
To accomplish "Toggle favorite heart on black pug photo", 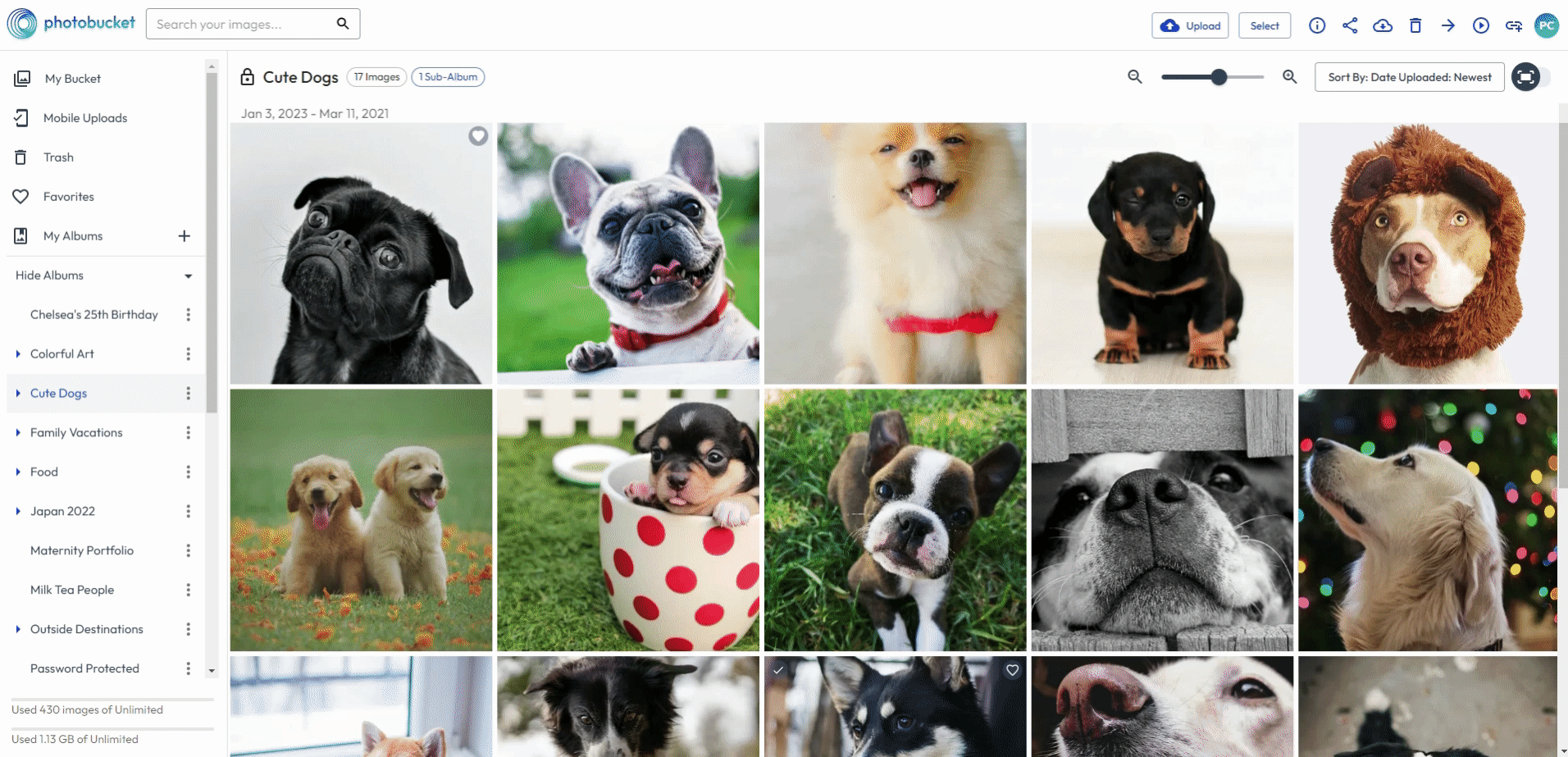I will (x=478, y=136).
